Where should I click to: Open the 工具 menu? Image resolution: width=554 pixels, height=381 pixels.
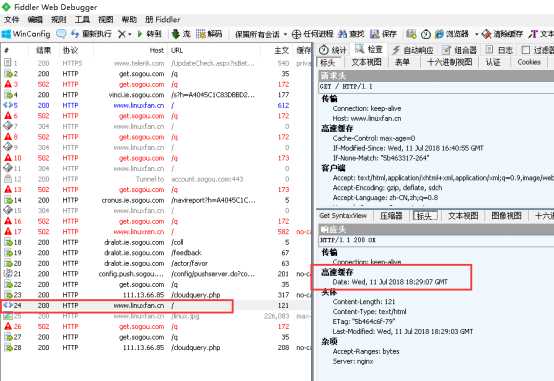[x=82, y=19]
